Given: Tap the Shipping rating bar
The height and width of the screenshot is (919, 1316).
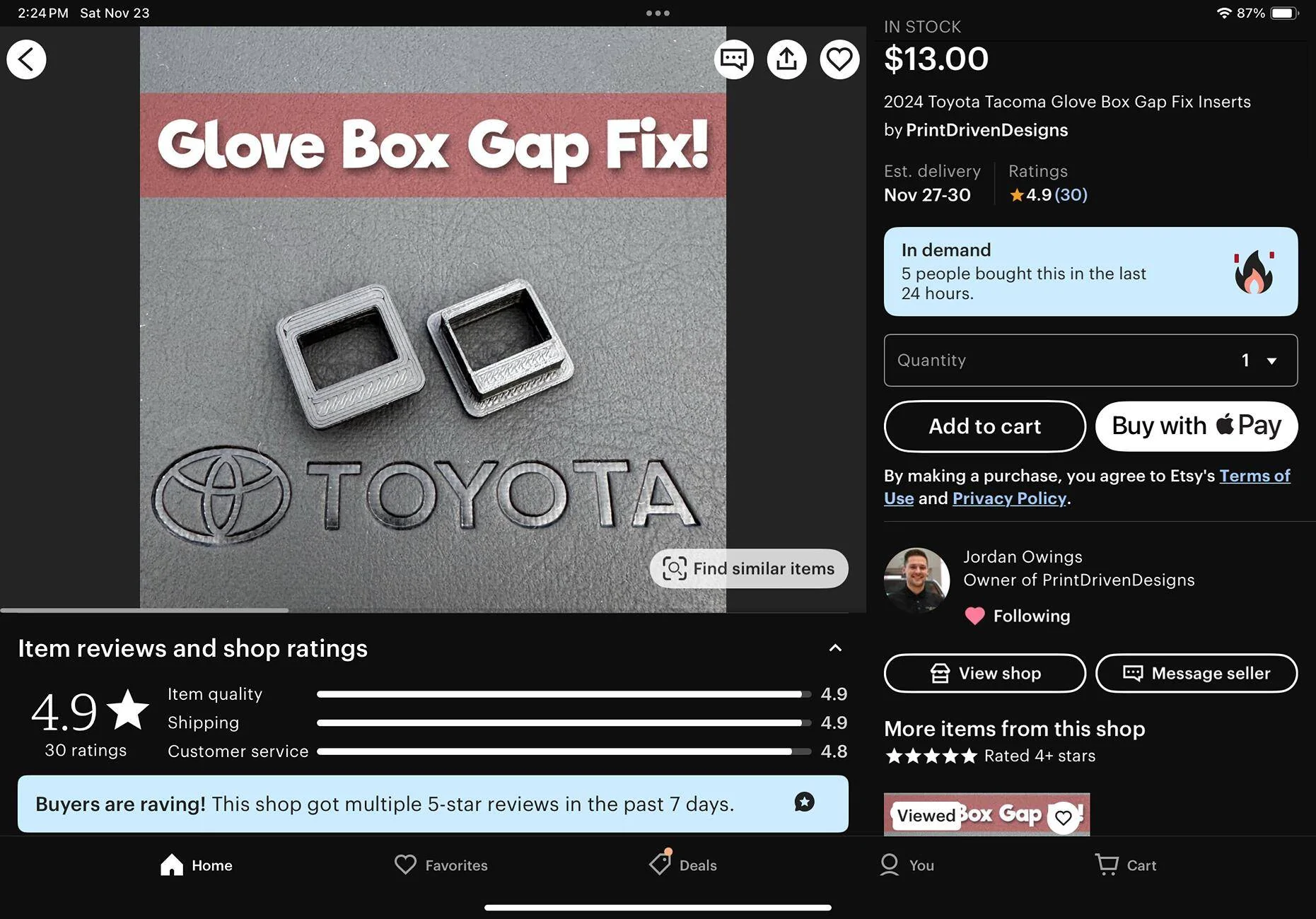Looking at the screenshot, I should pyautogui.click(x=564, y=722).
